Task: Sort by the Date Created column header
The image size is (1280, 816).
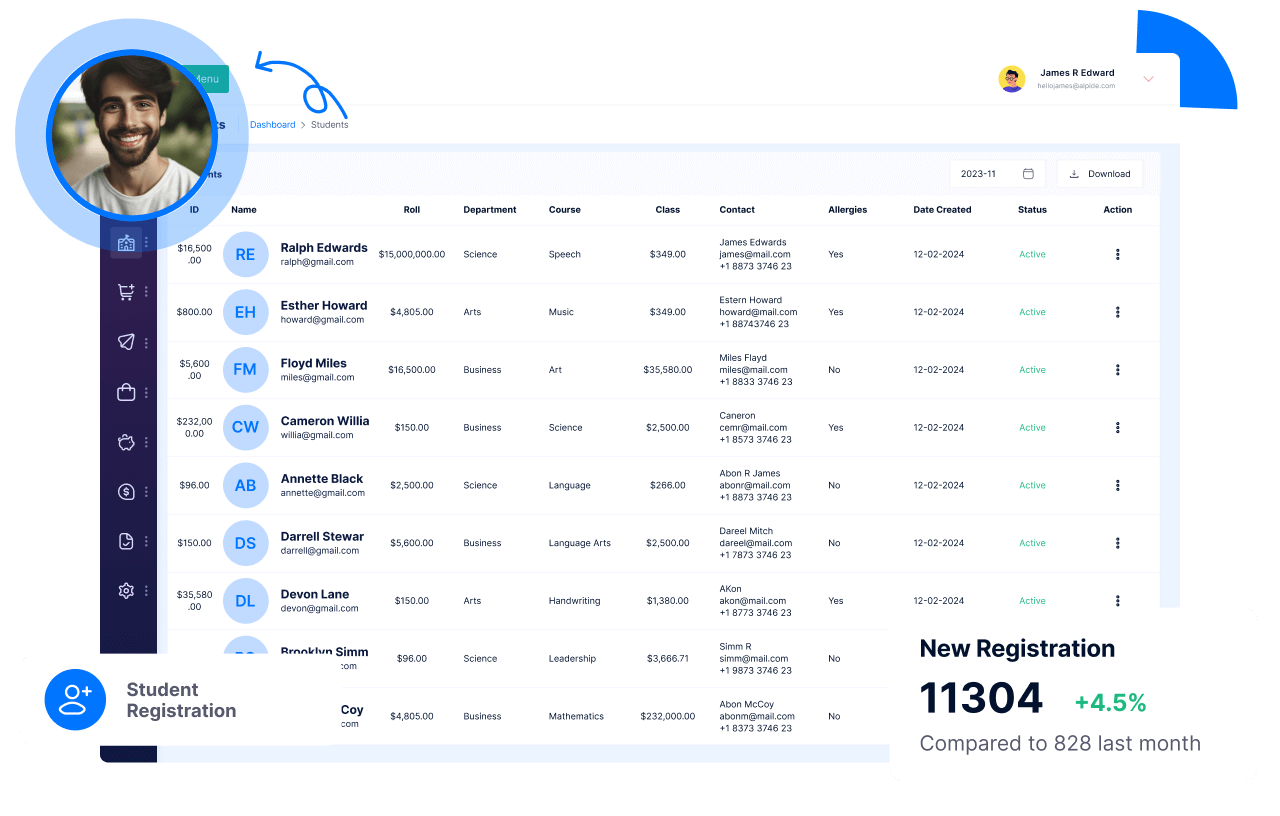Action: (942, 210)
